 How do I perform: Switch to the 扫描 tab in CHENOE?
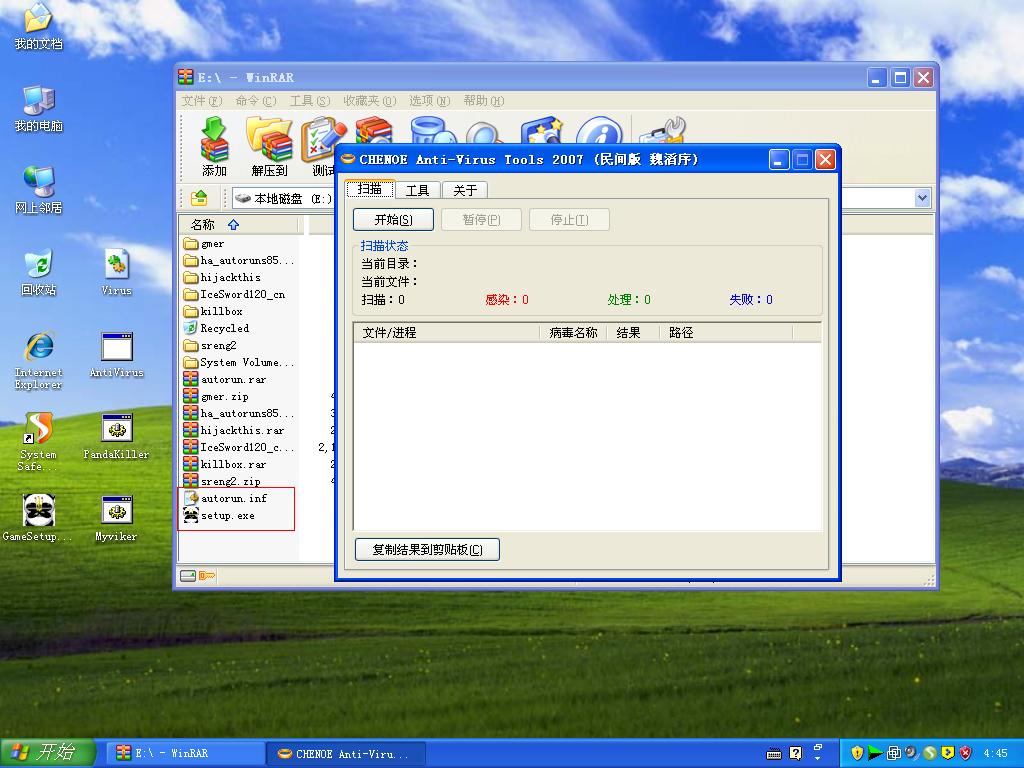tap(370, 189)
